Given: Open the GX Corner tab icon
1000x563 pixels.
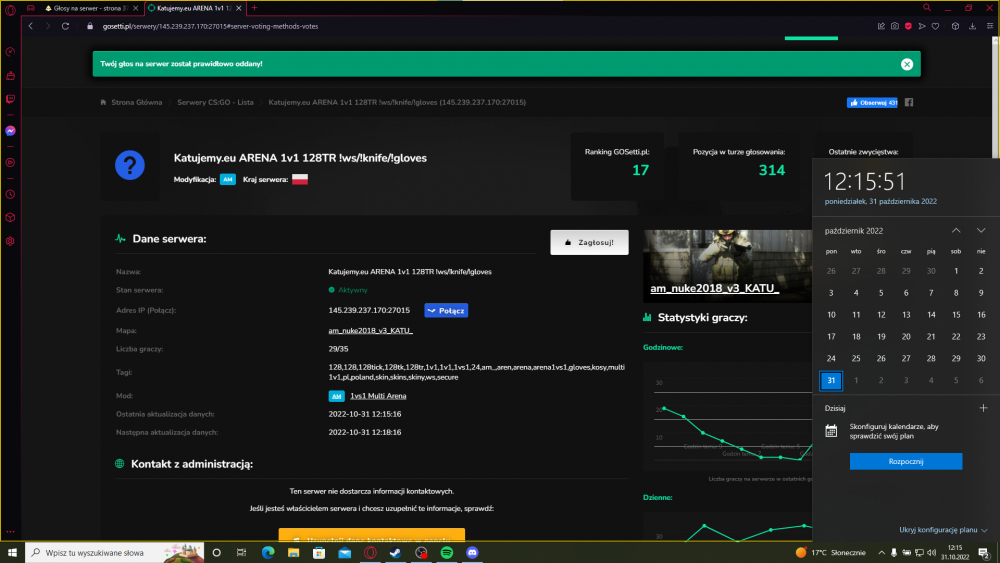Looking at the screenshot, I should pyautogui.click(x=31, y=8).
